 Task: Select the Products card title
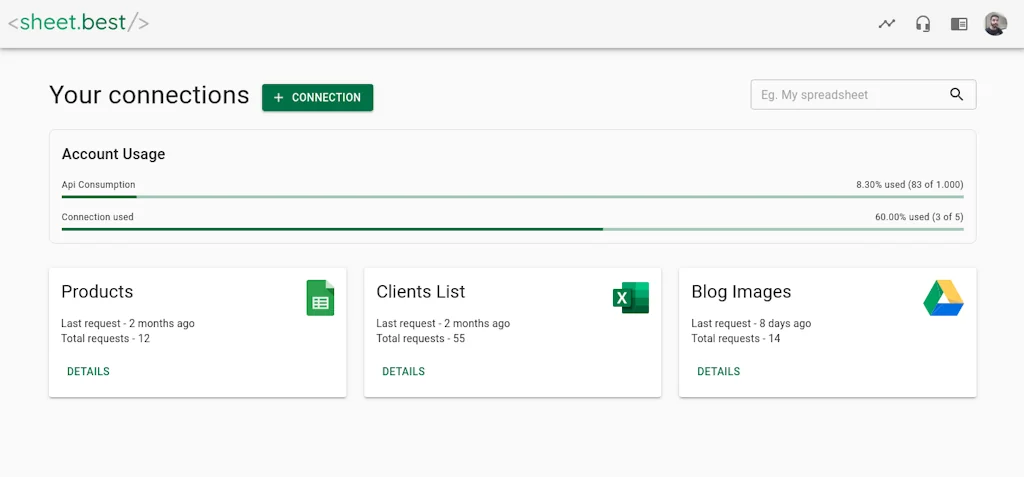point(97,292)
